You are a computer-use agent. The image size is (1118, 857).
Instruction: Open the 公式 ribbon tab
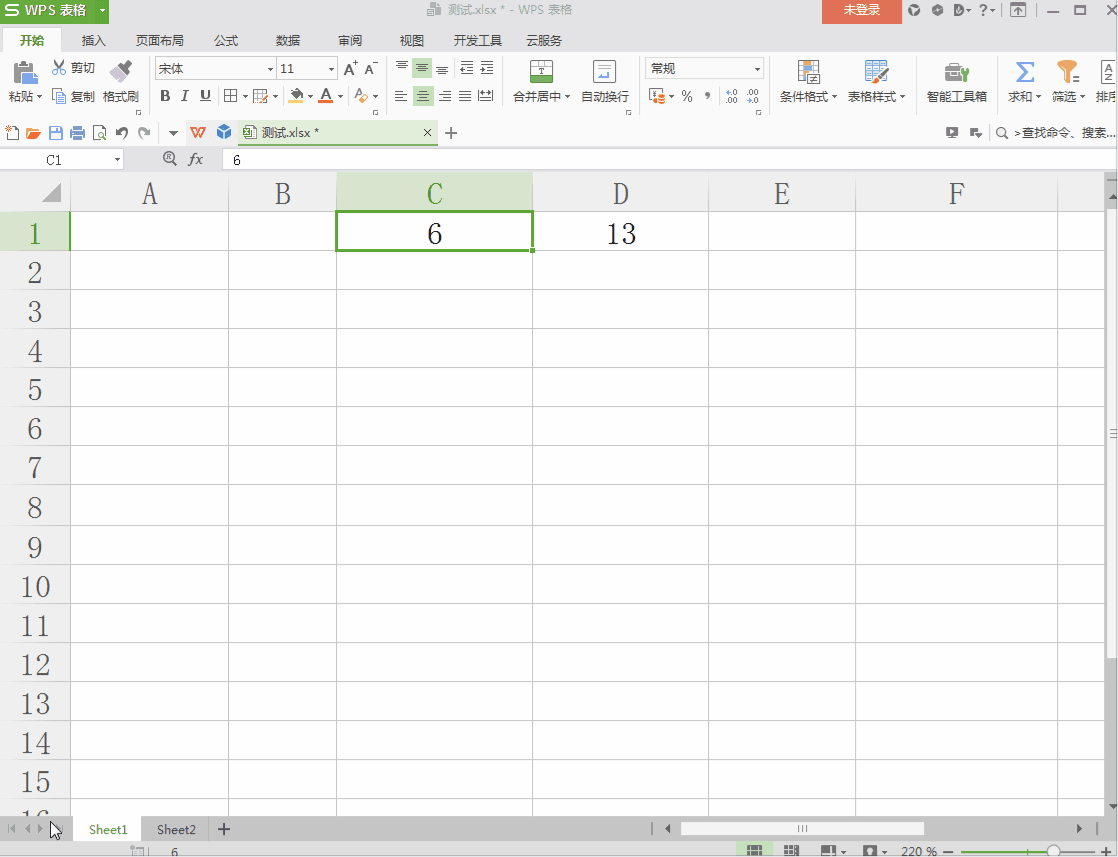click(226, 41)
